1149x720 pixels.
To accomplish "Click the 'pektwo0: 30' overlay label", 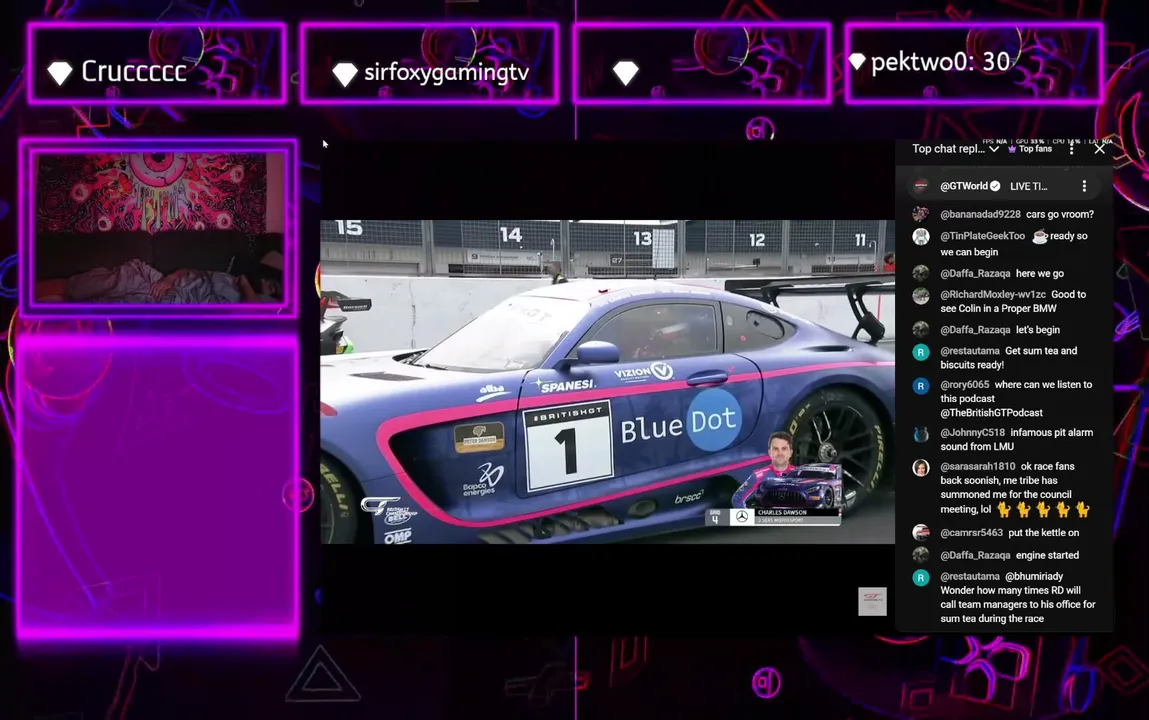I will 940,62.
